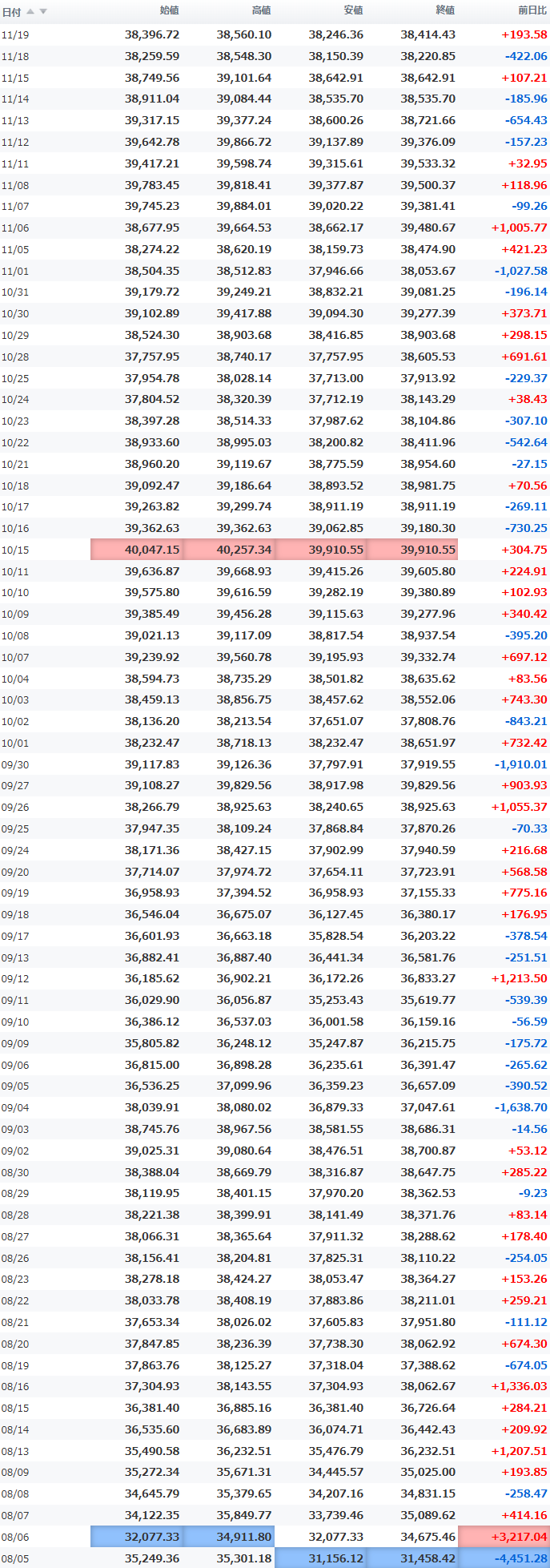The image size is (550, 1568).
Task: Select the 11/14 high value 39,084.44
Action: point(244,99)
